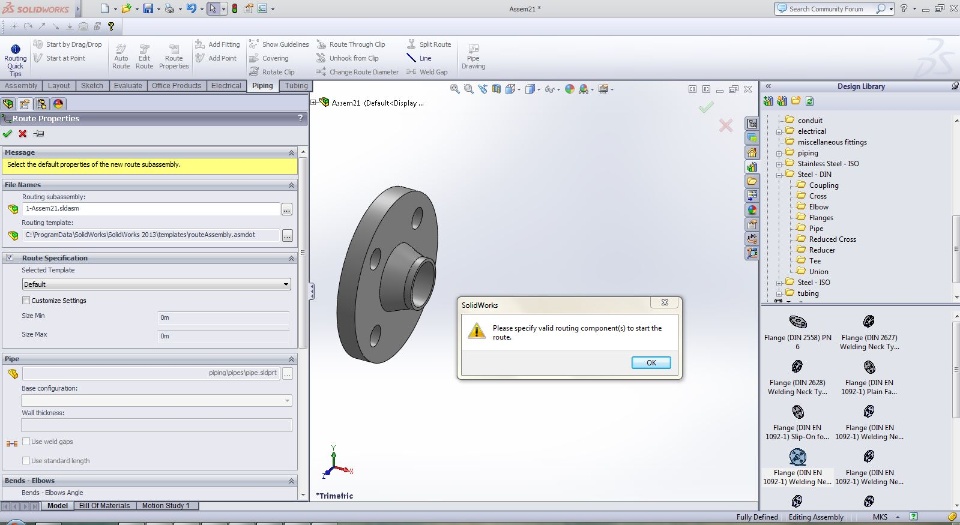Toggle the Route Specification checkbox

(9, 258)
